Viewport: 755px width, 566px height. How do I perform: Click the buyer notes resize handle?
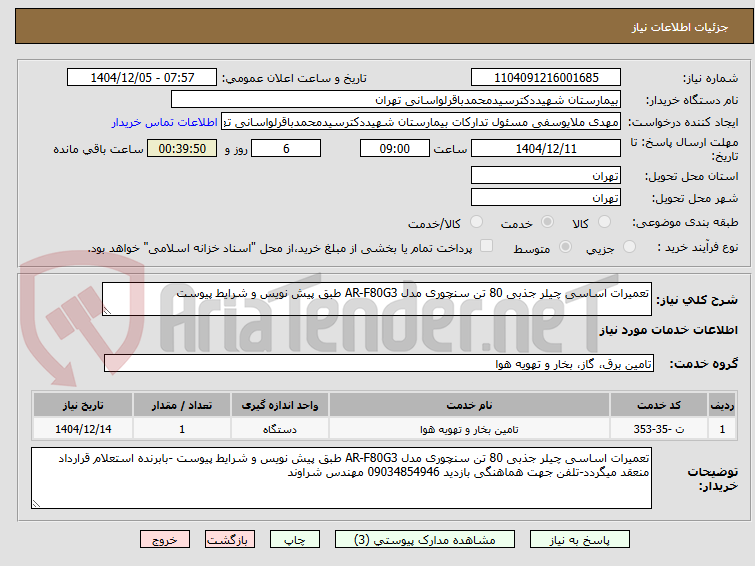click(x=36, y=504)
